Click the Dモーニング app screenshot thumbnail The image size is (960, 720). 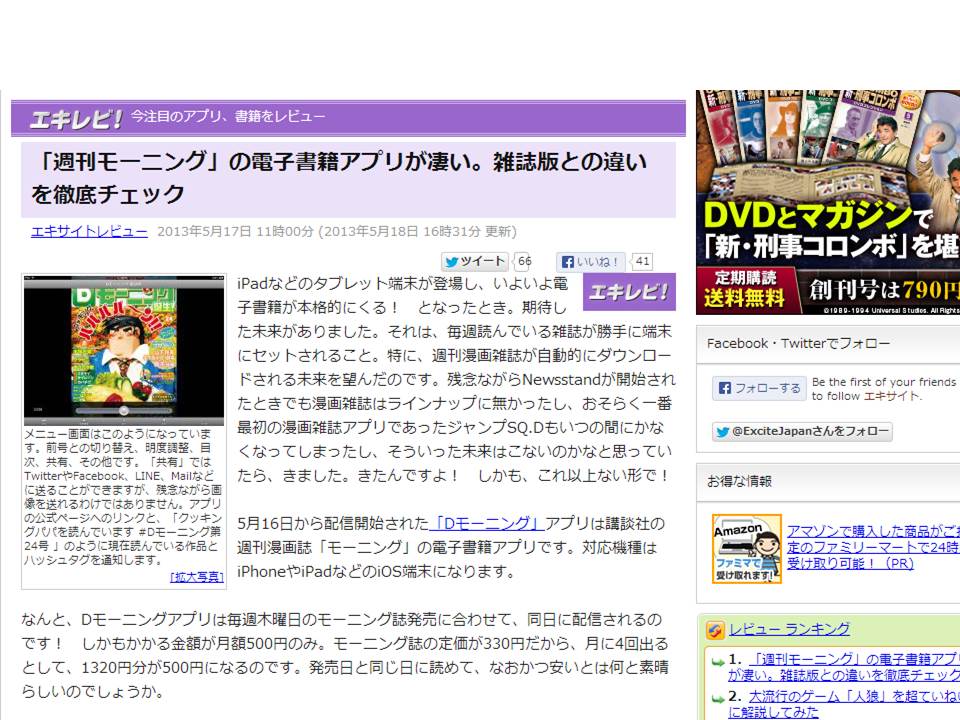124,350
